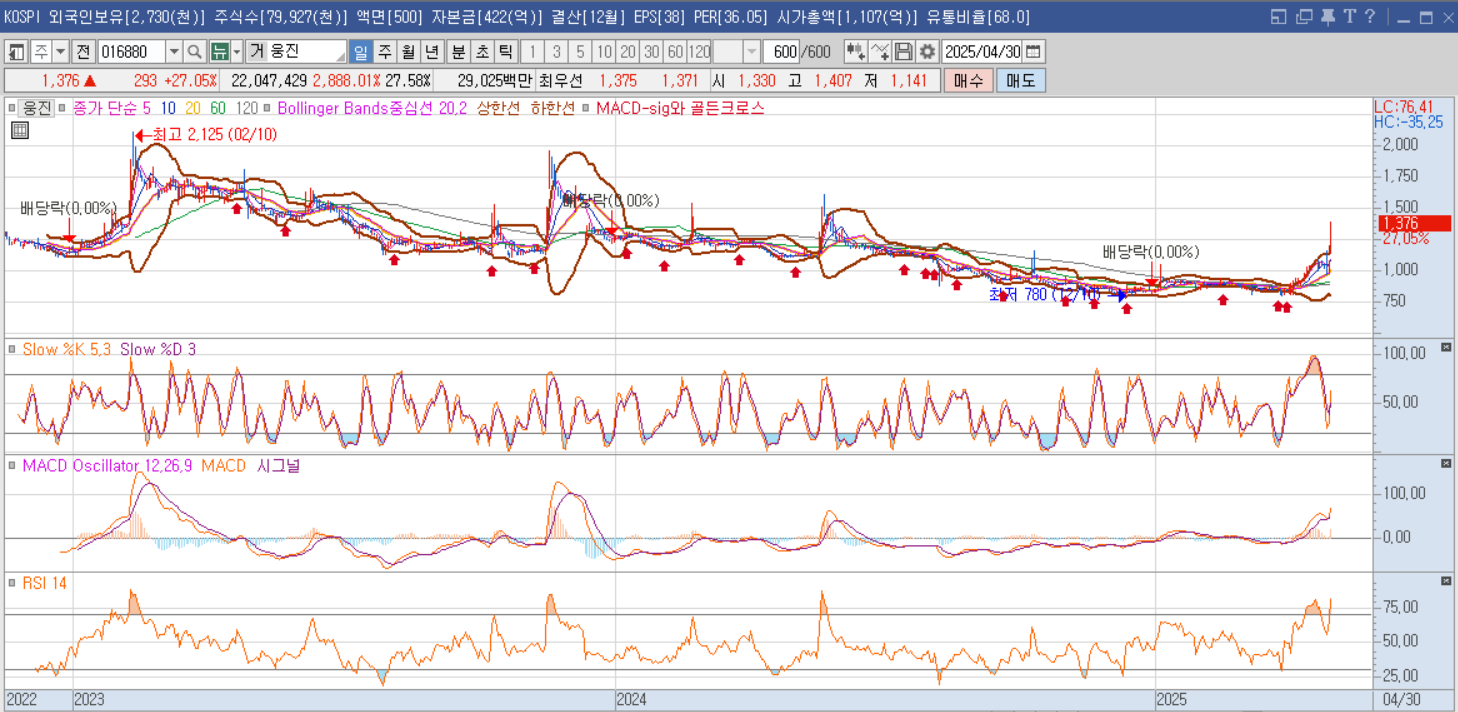Select the 일 daily period toggle
This screenshot has height=712, width=1458.
click(360, 52)
